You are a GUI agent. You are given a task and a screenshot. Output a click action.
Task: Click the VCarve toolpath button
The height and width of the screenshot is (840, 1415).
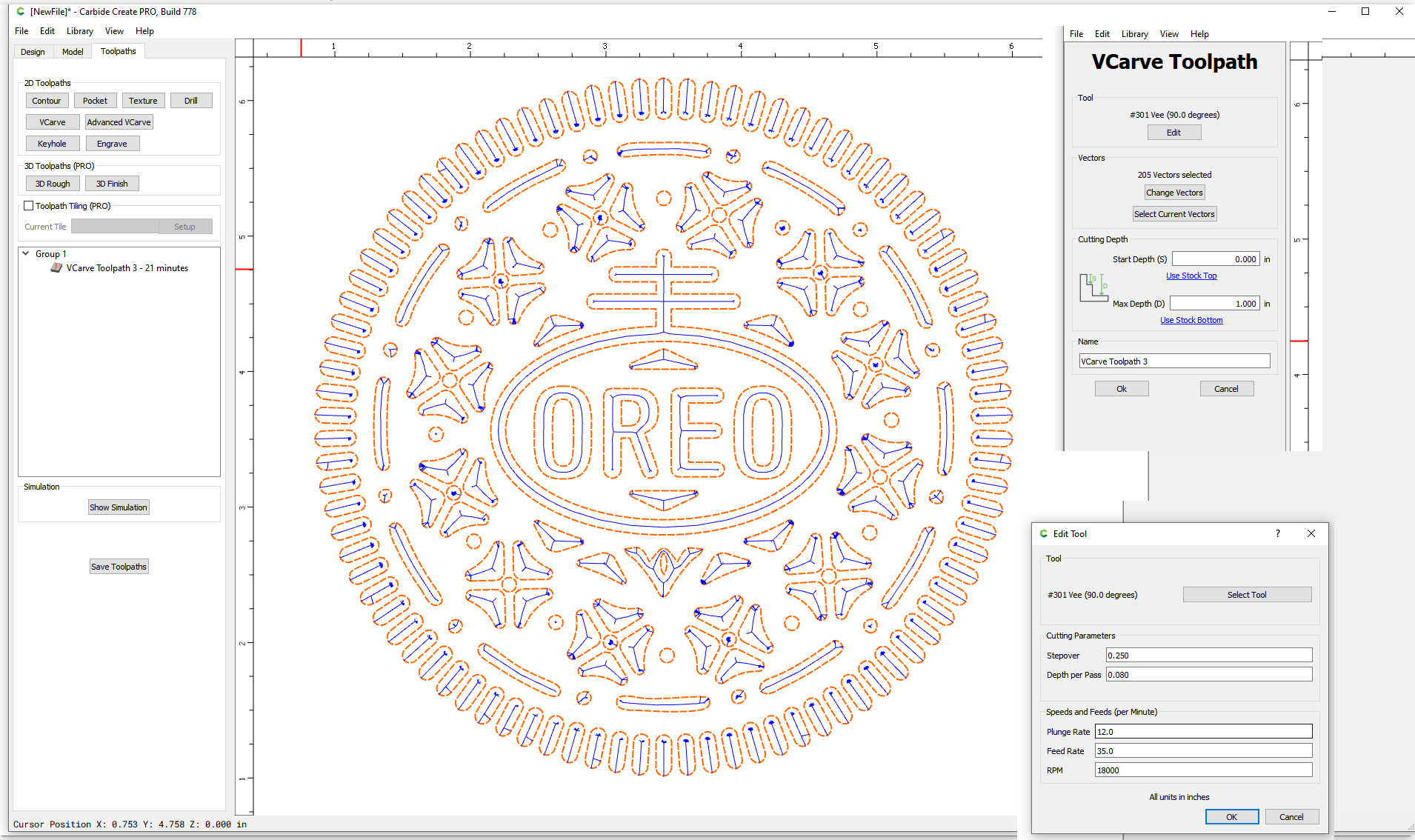click(53, 122)
